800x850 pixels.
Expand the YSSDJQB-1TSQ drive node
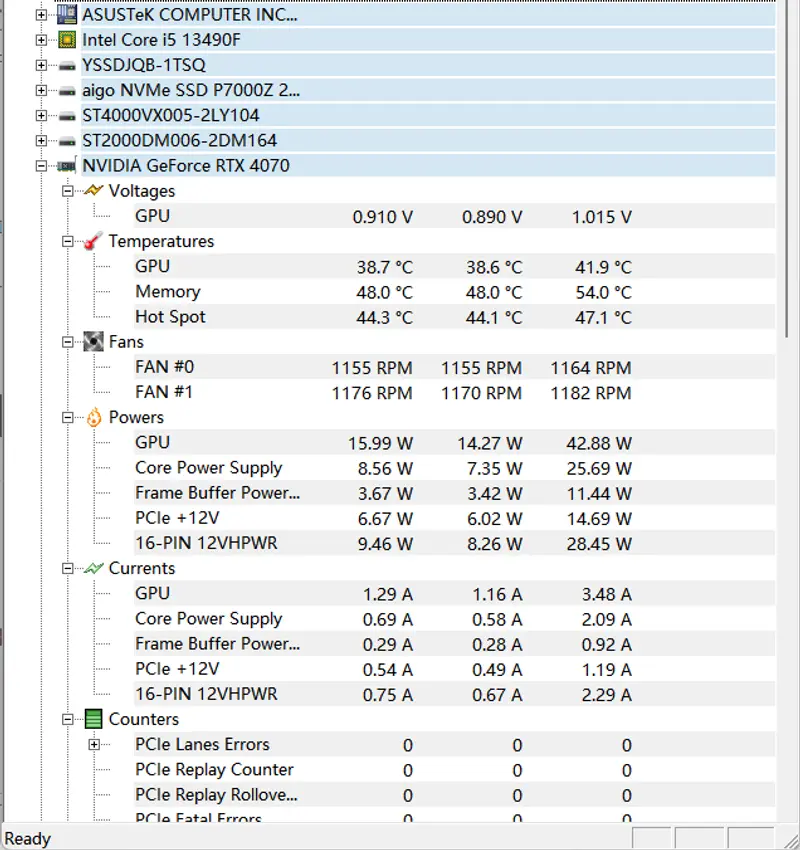41,65
